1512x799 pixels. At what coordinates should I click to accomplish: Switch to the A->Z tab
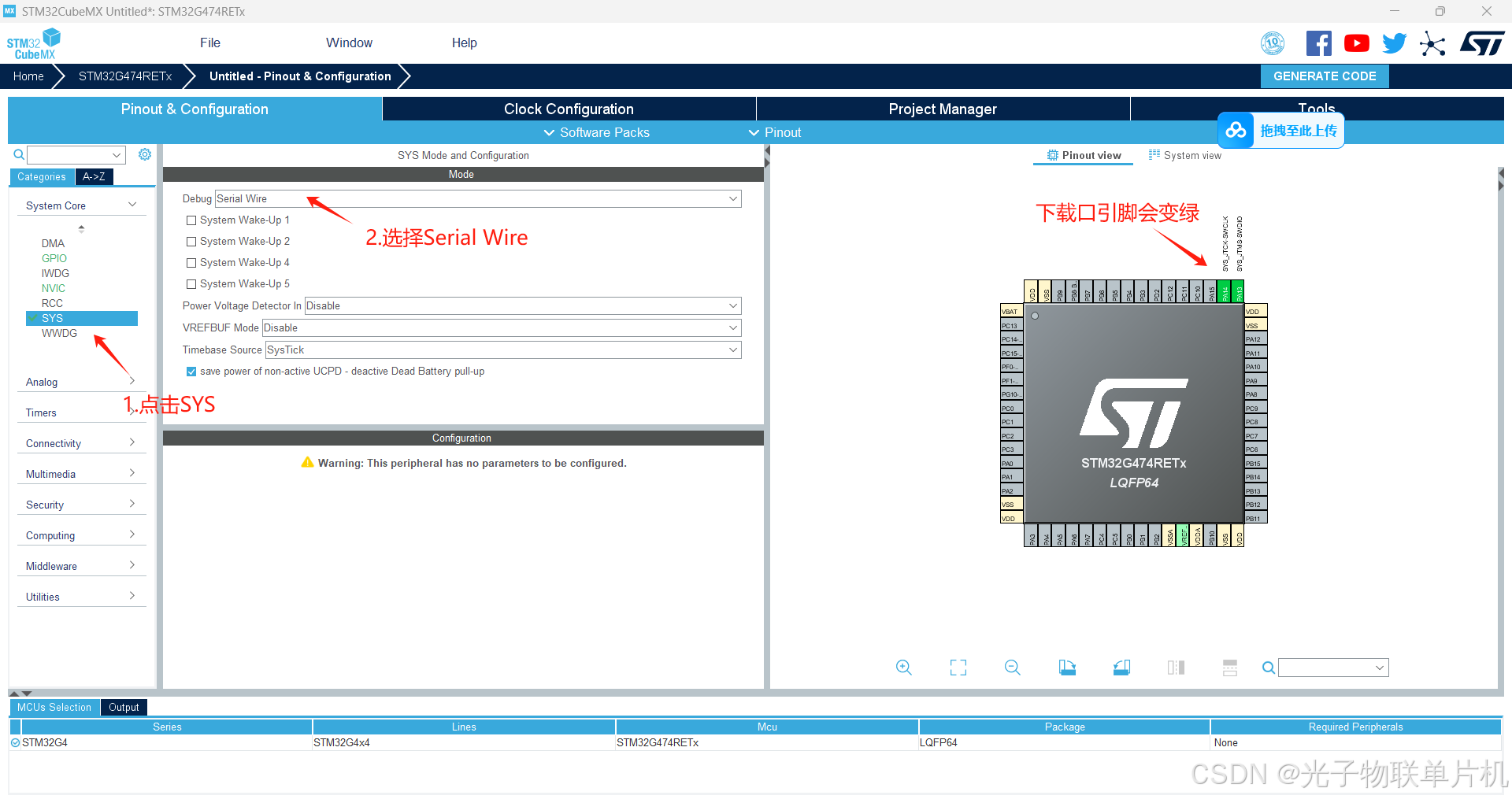pos(94,177)
